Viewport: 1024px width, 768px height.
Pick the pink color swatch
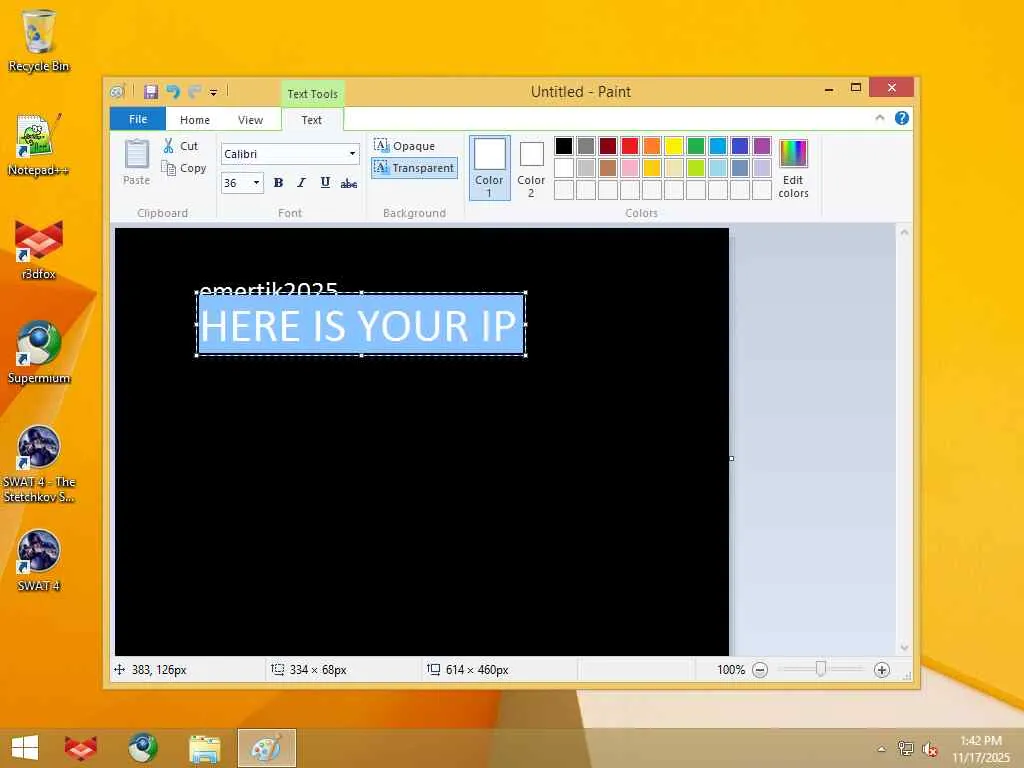pyautogui.click(x=630, y=168)
